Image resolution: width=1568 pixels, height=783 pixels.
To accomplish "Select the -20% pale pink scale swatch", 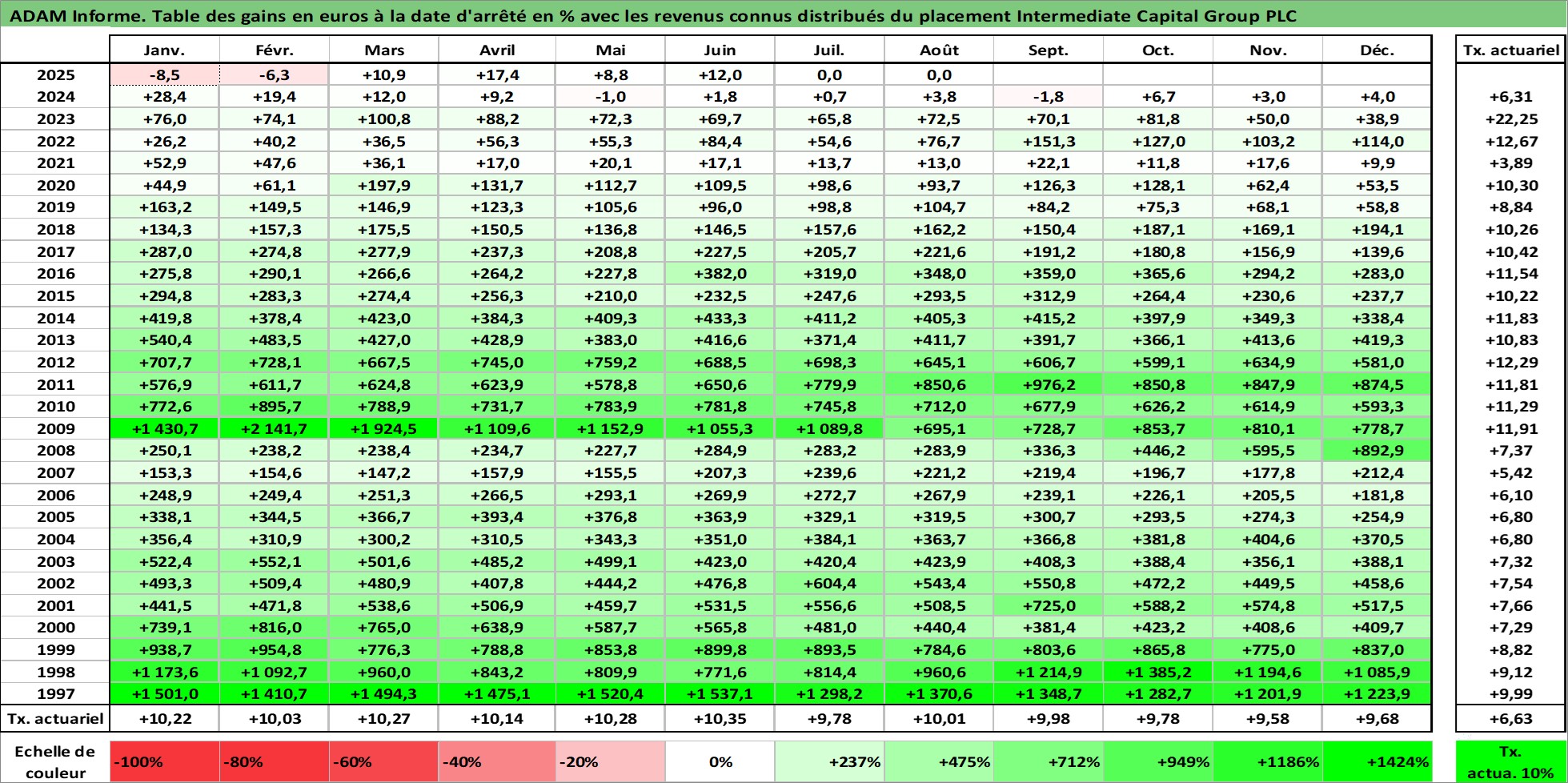I will (x=610, y=762).
